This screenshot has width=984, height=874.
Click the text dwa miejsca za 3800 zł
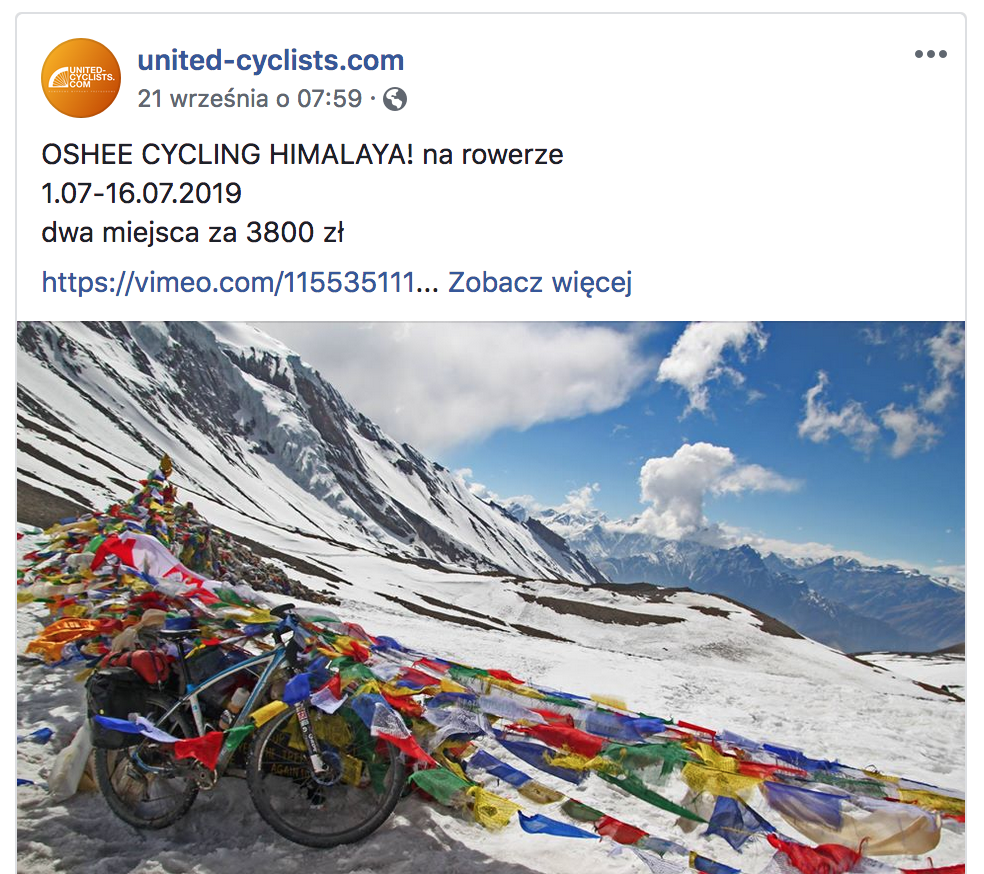point(193,233)
